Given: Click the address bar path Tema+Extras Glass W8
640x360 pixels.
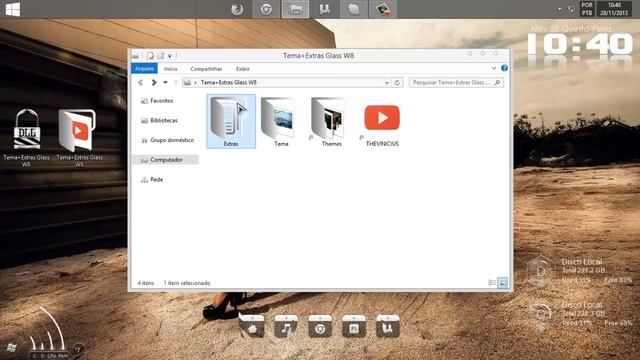Looking at the screenshot, I should [x=229, y=82].
